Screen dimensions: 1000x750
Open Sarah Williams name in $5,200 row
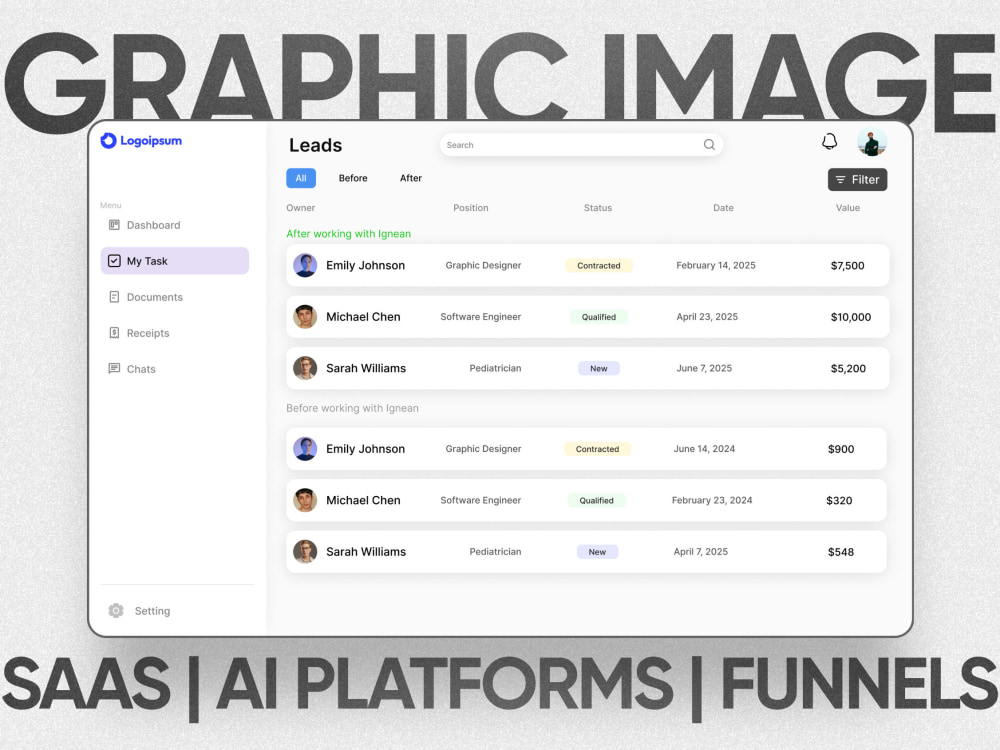[366, 368]
